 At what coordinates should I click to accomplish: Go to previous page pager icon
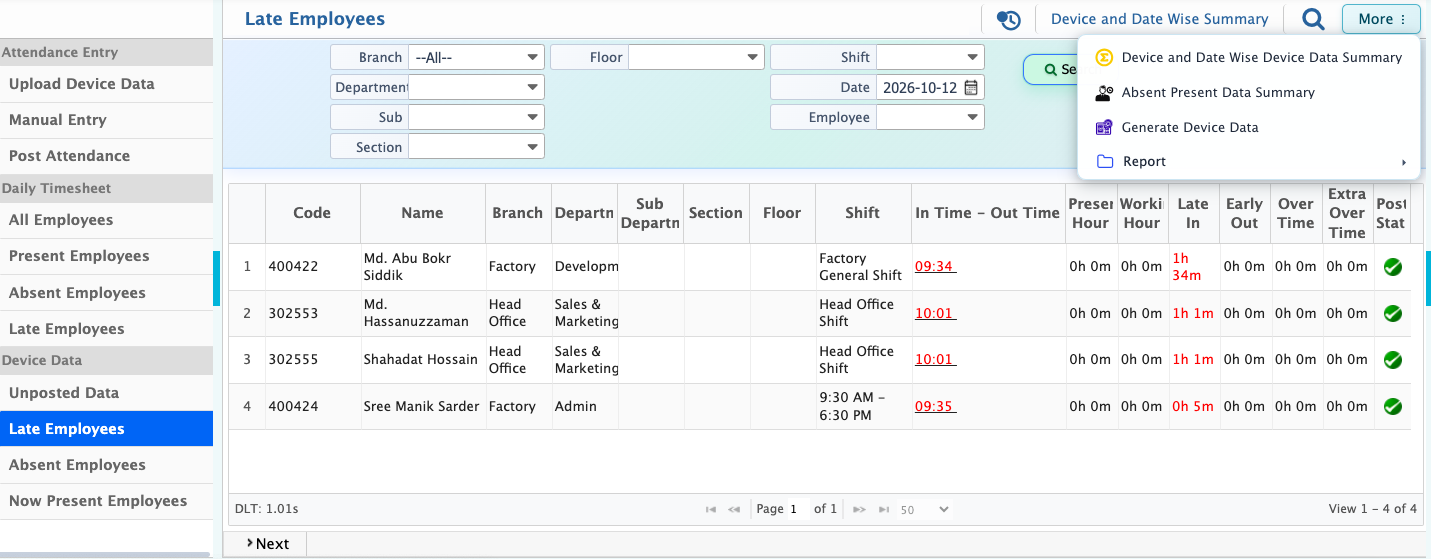point(734,509)
